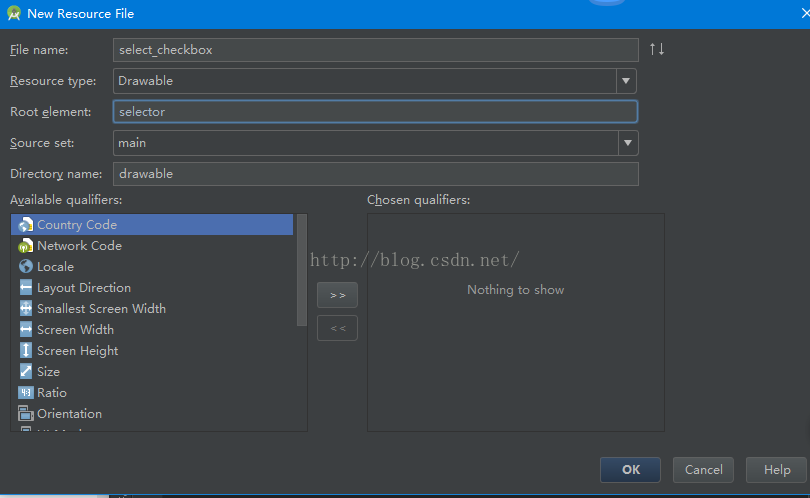
Task: Add qualifier with the >> button
Action: (337, 295)
